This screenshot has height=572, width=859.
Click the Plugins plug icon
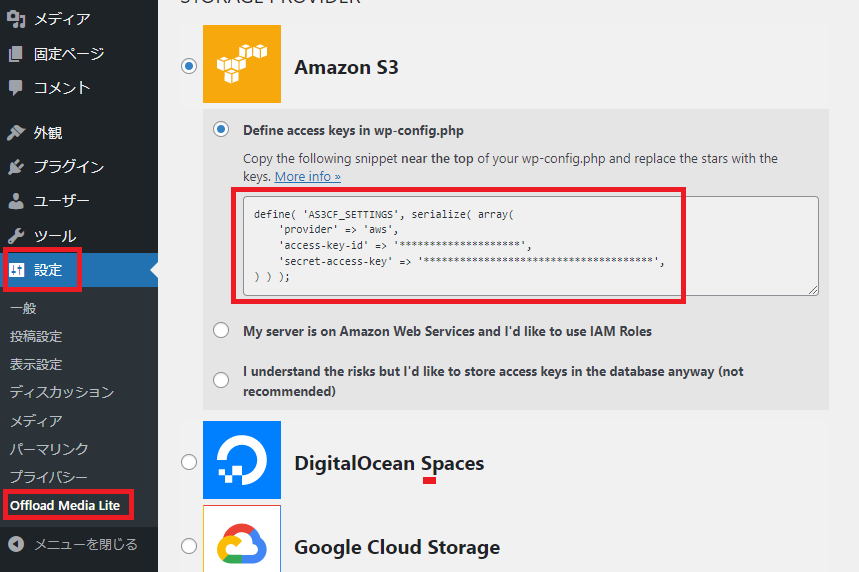point(16,167)
